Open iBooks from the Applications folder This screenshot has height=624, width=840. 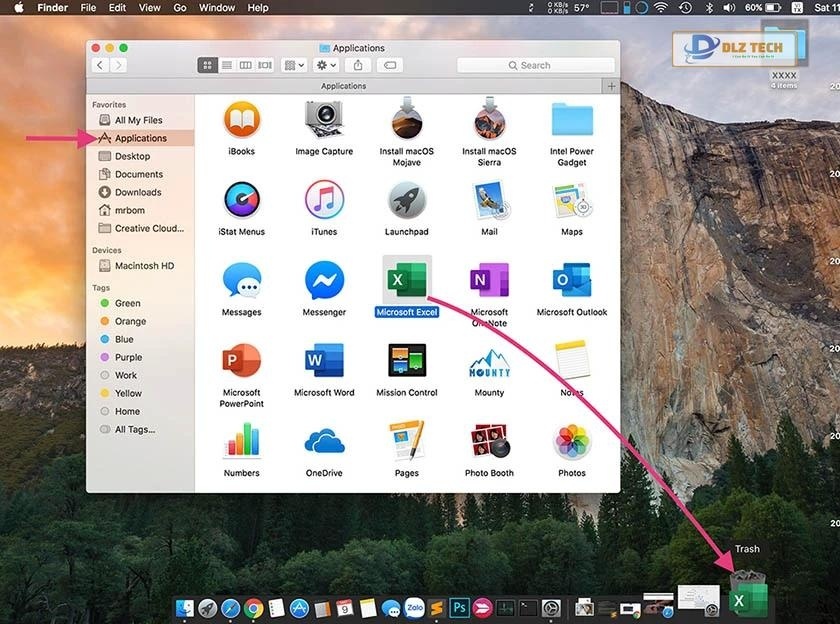[x=240, y=120]
